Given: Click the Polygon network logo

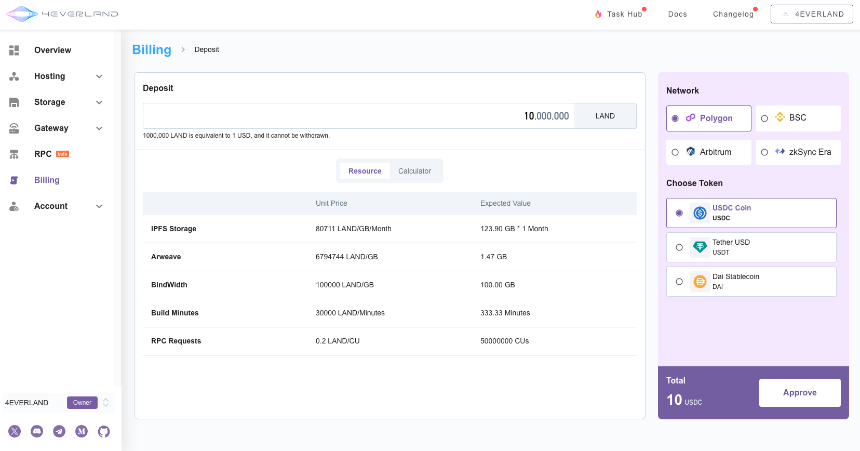Looking at the screenshot, I should pyautogui.click(x=691, y=118).
